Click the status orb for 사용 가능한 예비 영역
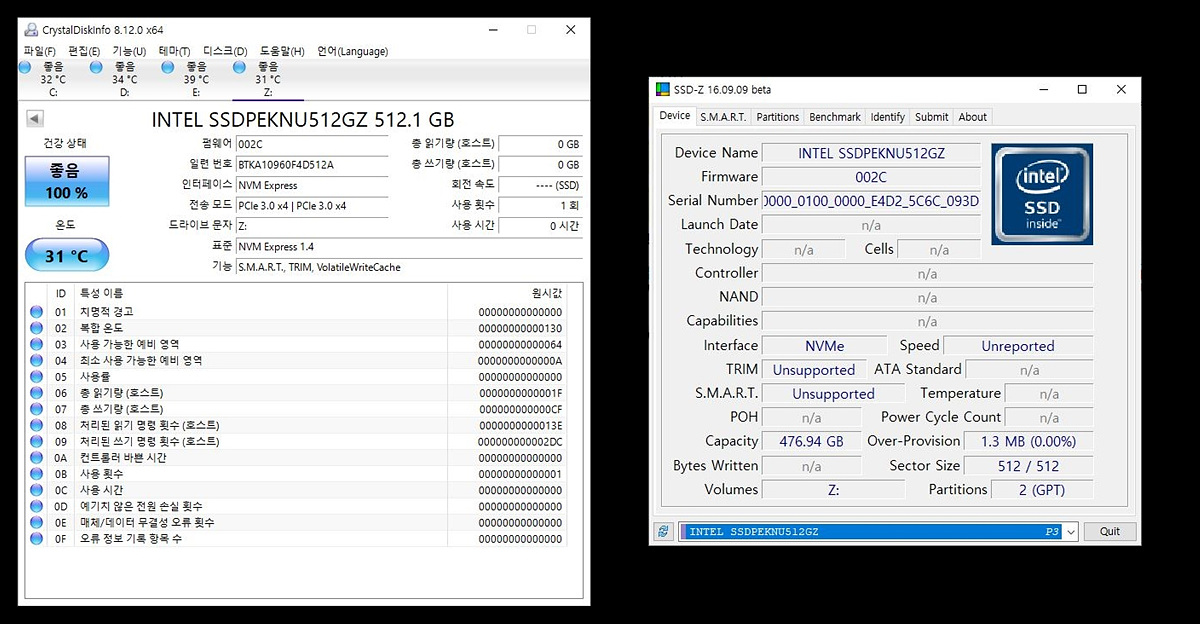 37,344
